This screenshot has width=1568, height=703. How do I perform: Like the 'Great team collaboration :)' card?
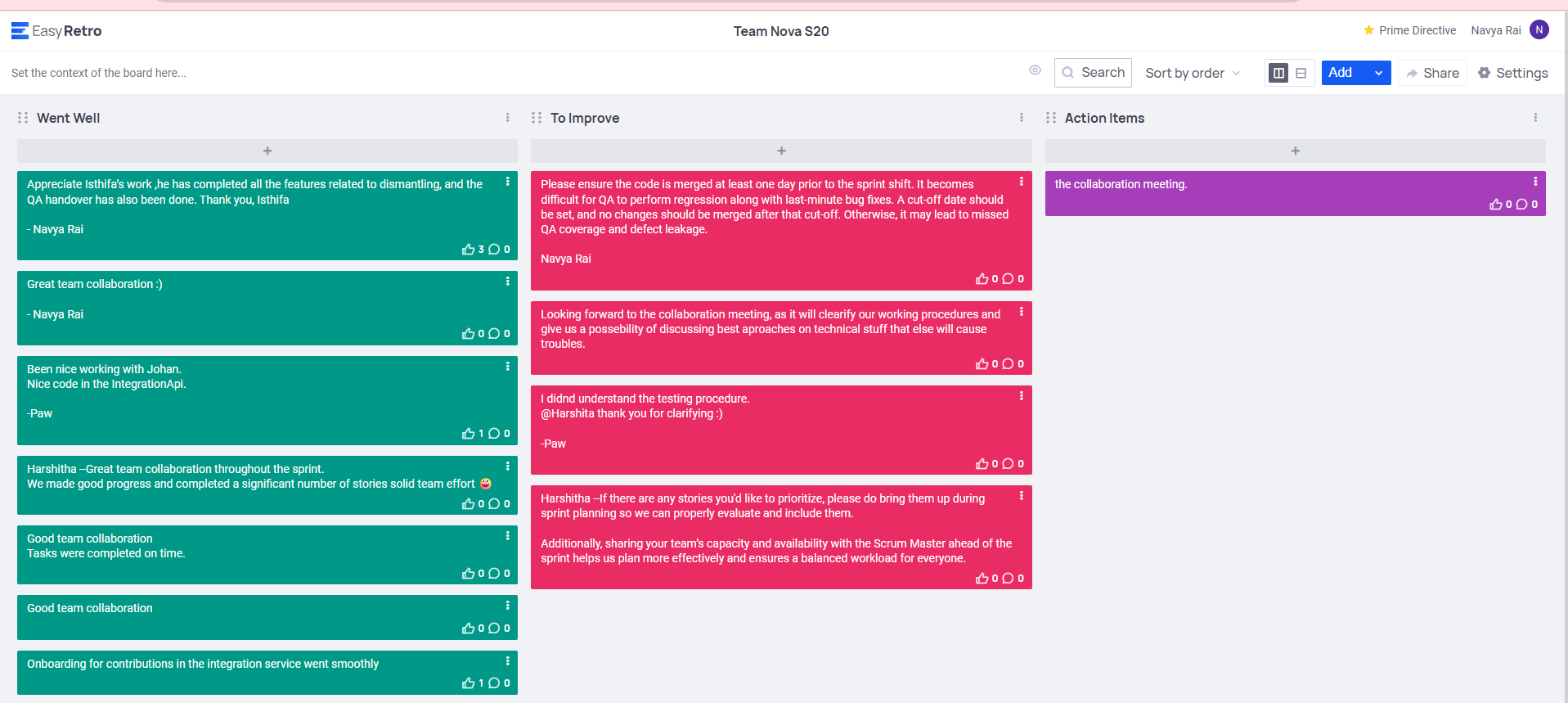(x=469, y=334)
